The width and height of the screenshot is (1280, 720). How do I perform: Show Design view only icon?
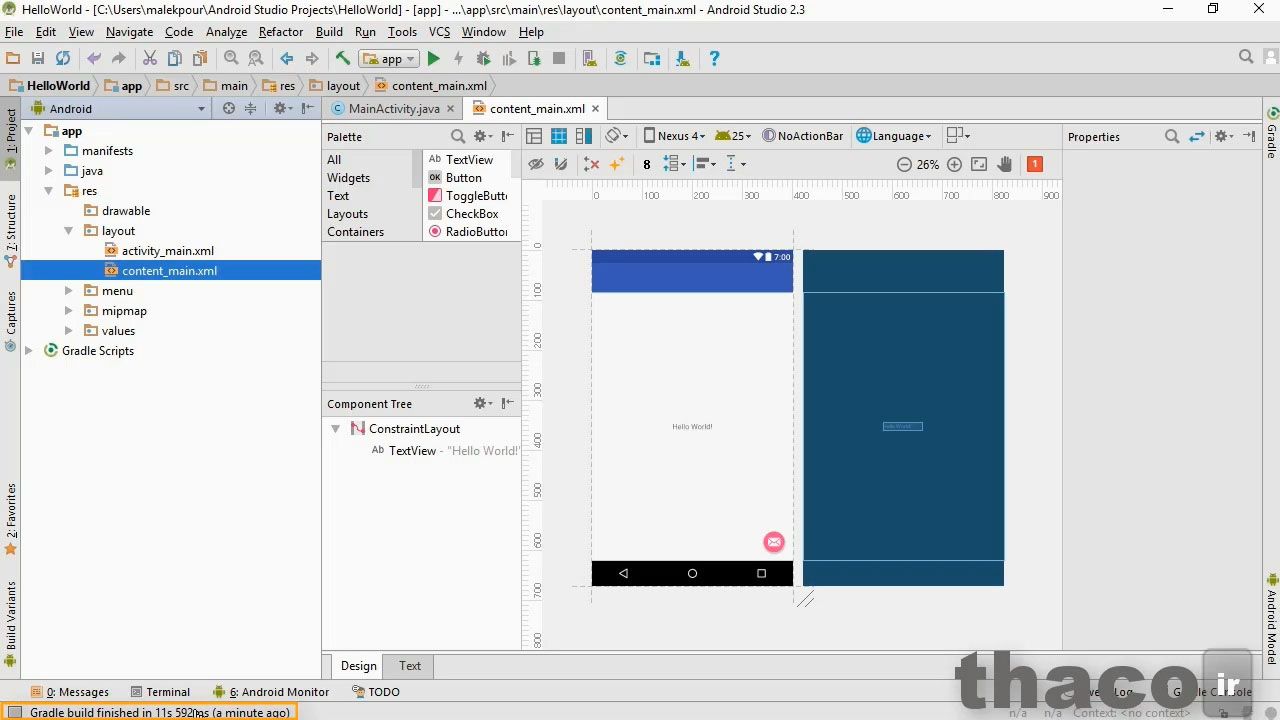pos(534,136)
